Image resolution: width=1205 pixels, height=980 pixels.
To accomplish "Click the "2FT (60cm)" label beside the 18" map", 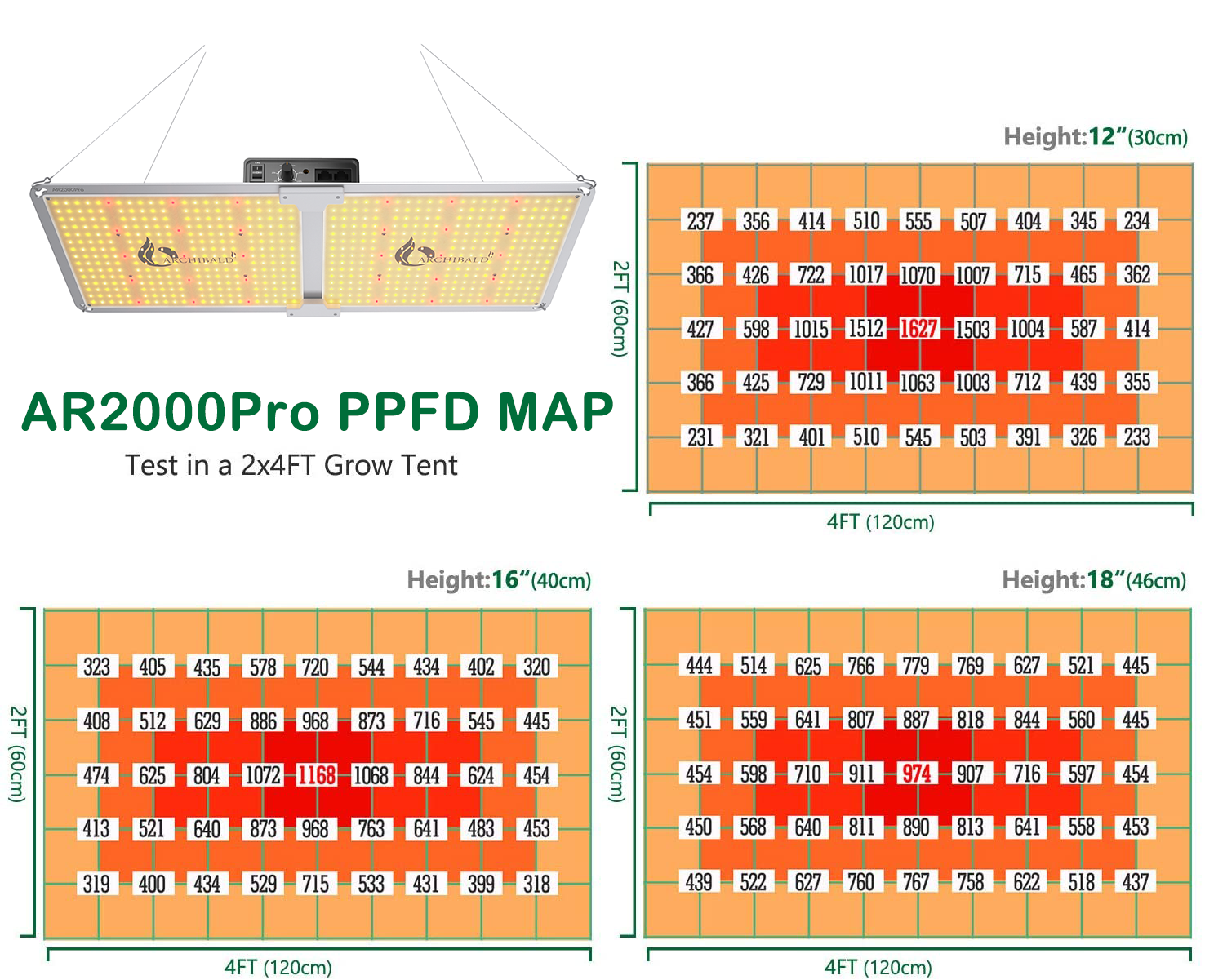I will point(619,754).
